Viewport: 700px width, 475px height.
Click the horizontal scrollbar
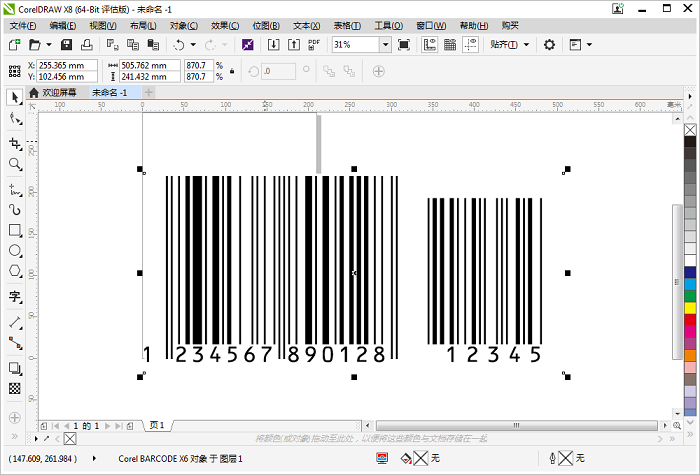tap(516, 425)
